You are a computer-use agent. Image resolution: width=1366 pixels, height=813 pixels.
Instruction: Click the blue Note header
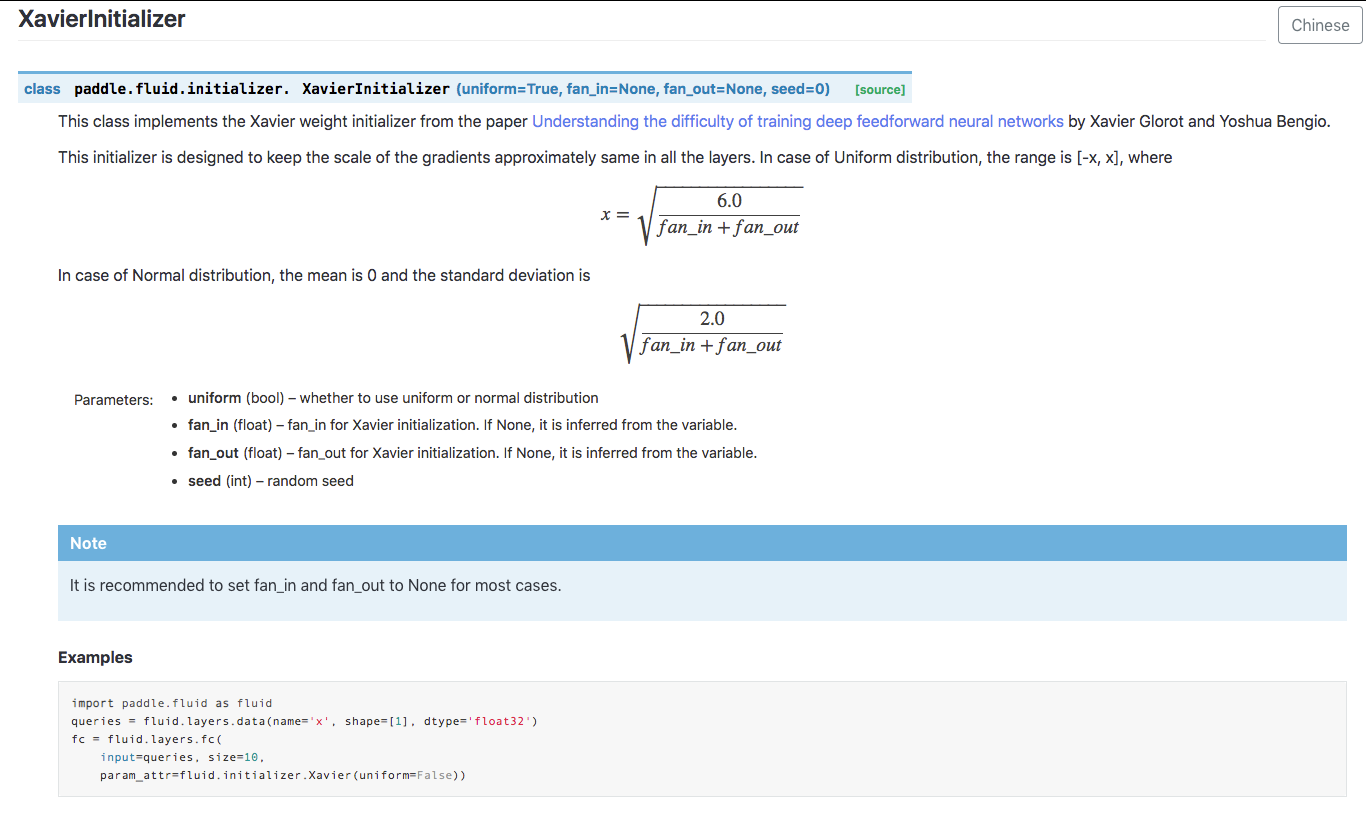[702, 543]
